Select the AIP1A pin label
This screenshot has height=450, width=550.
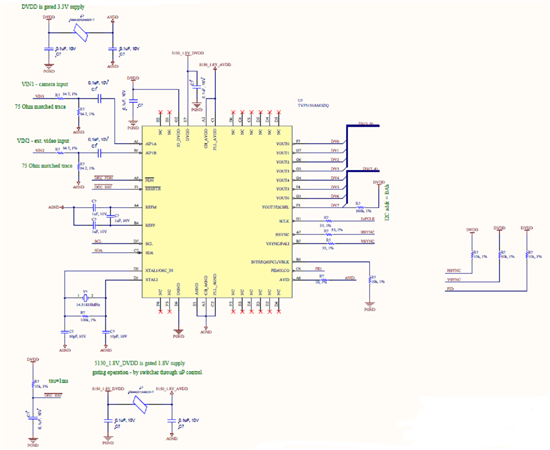click(151, 144)
